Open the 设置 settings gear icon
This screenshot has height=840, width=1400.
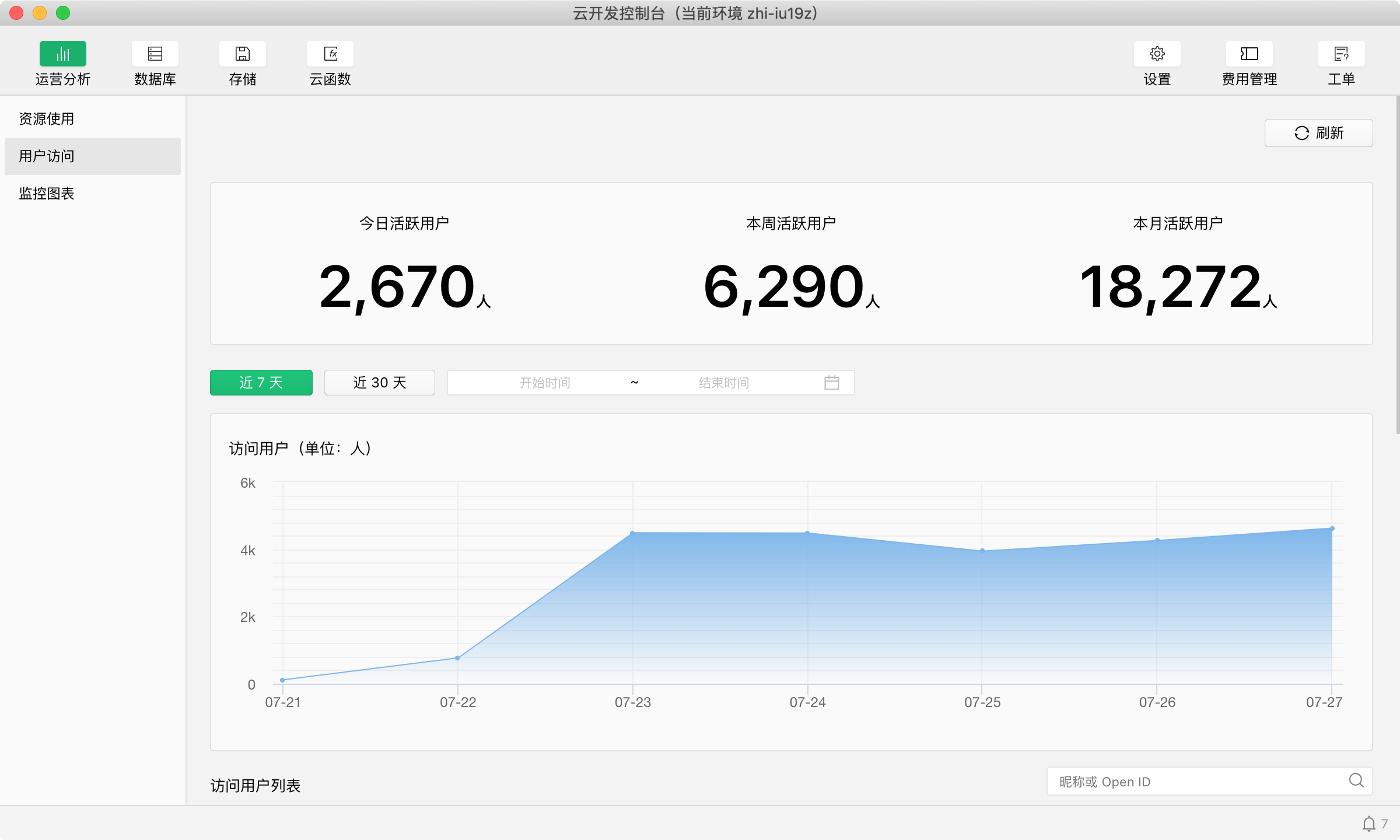[1157, 54]
